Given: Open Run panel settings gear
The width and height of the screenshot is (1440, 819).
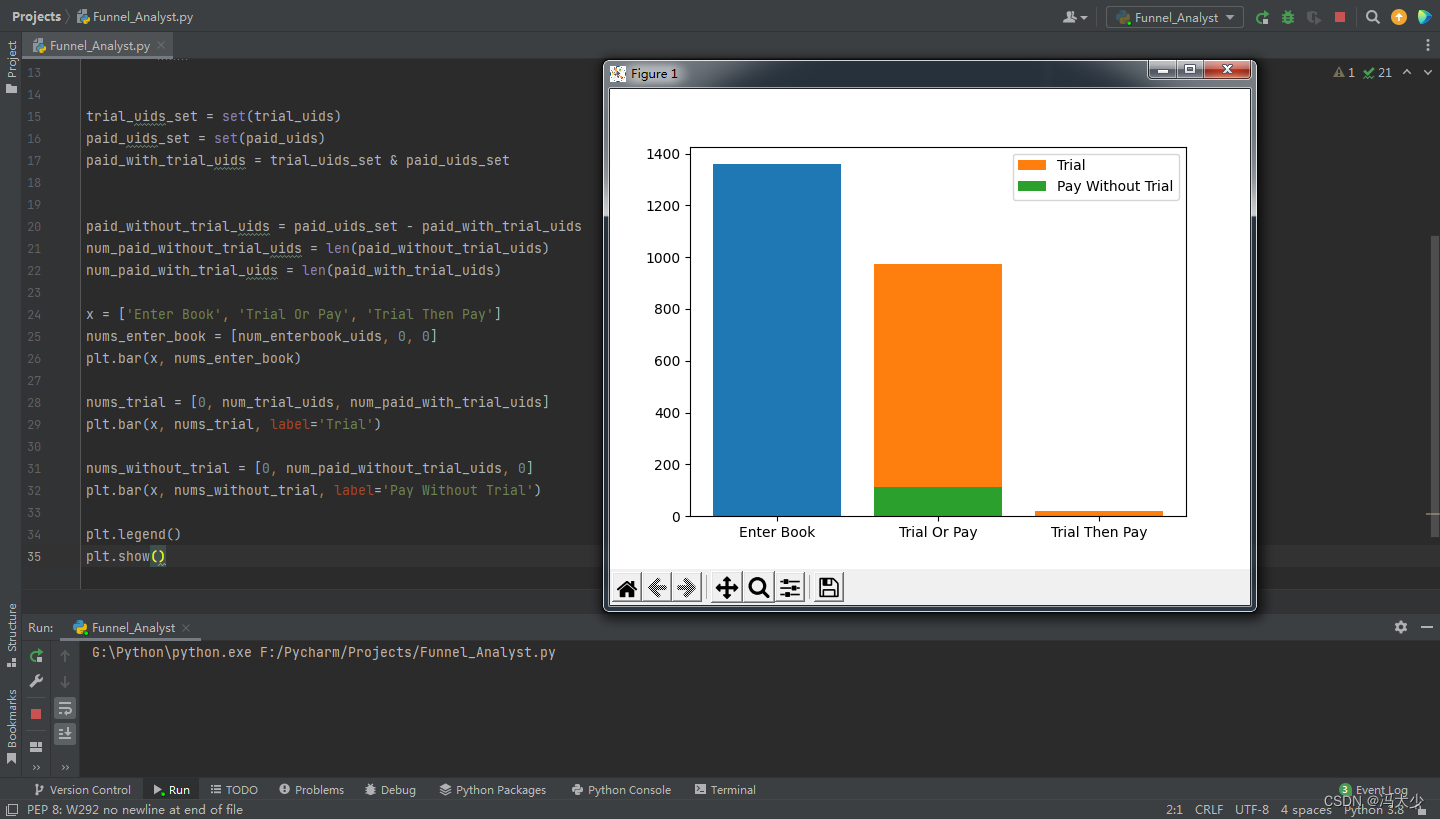Looking at the screenshot, I should point(1401,627).
